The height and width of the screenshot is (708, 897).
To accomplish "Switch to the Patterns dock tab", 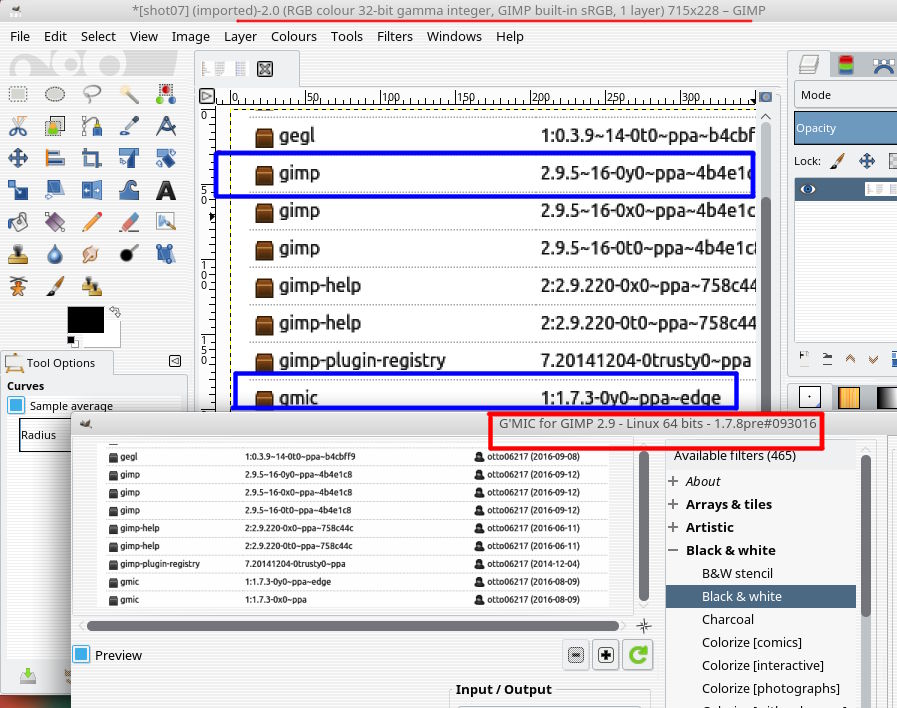I will pyautogui.click(x=849, y=397).
